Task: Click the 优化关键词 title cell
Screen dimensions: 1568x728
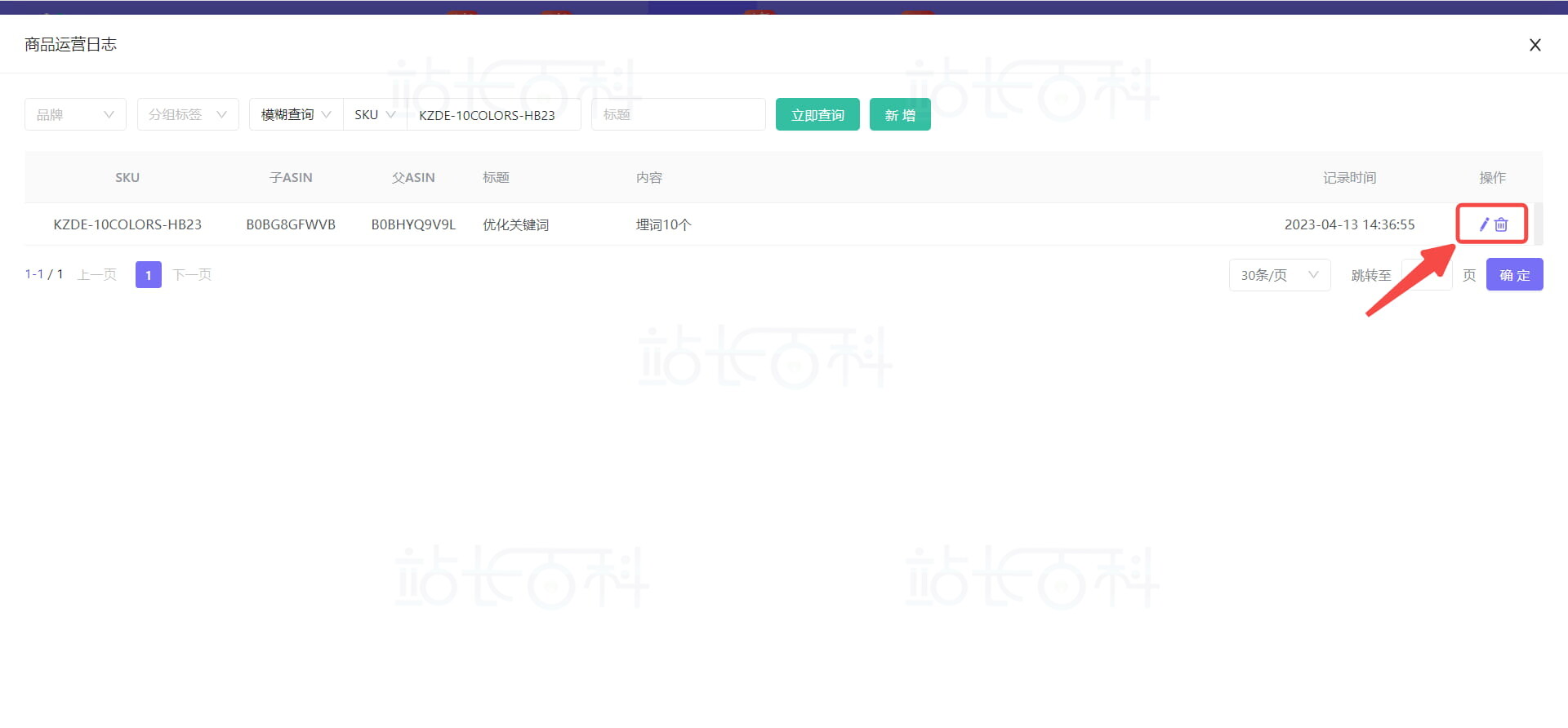Action: point(515,224)
